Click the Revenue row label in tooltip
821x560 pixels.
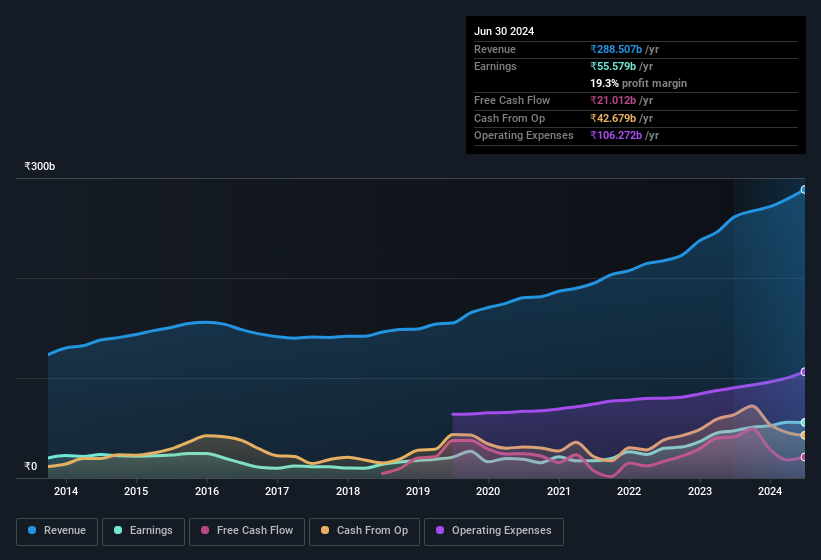click(495, 49)
